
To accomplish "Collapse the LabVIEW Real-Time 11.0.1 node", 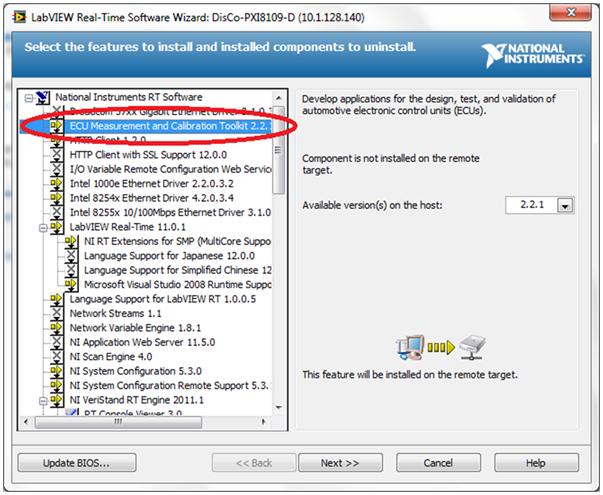I will (x=42, y=227).
